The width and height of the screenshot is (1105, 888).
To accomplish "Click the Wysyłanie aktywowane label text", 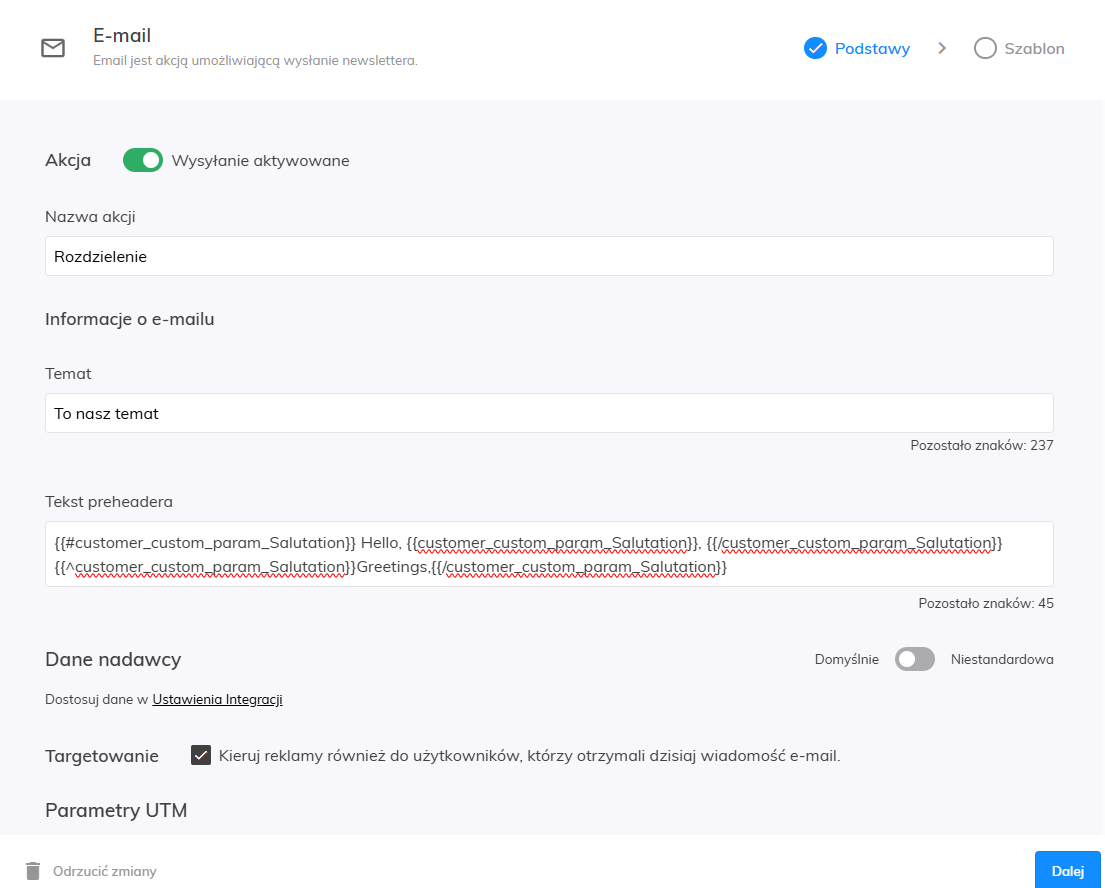I will tap(261, 160).
